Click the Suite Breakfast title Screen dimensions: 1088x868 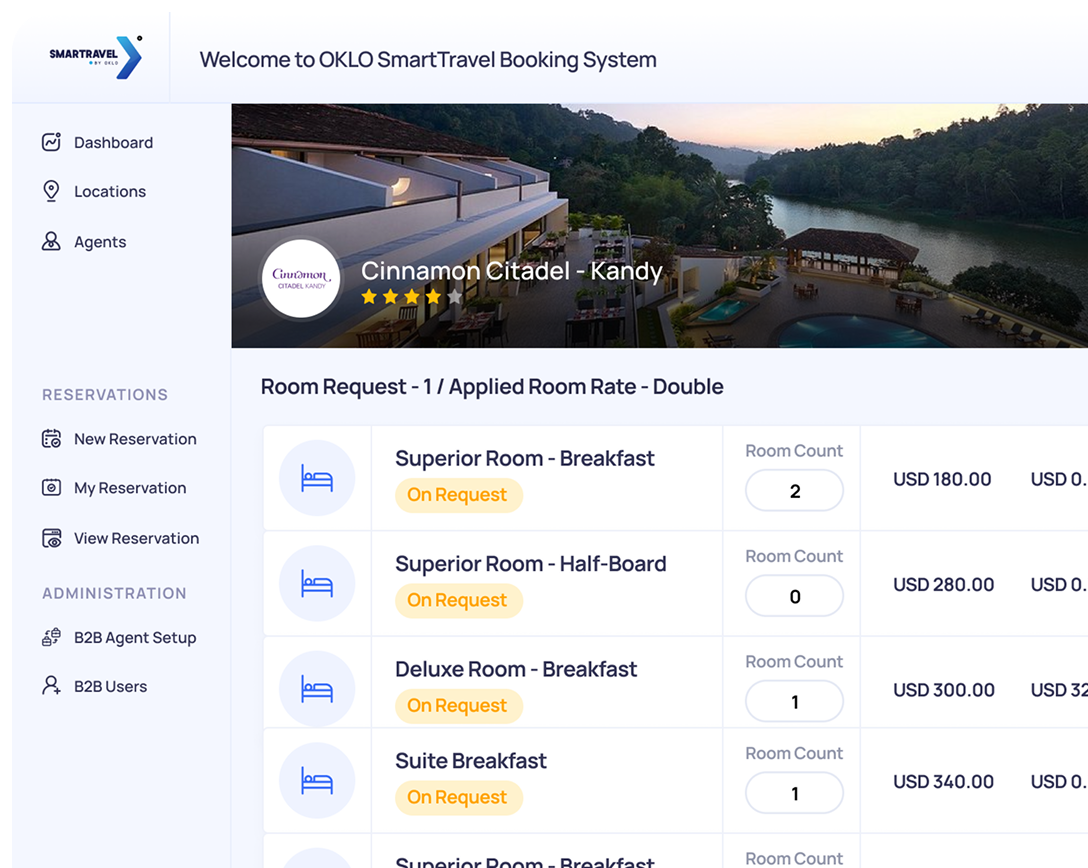[x=471, y=760]
